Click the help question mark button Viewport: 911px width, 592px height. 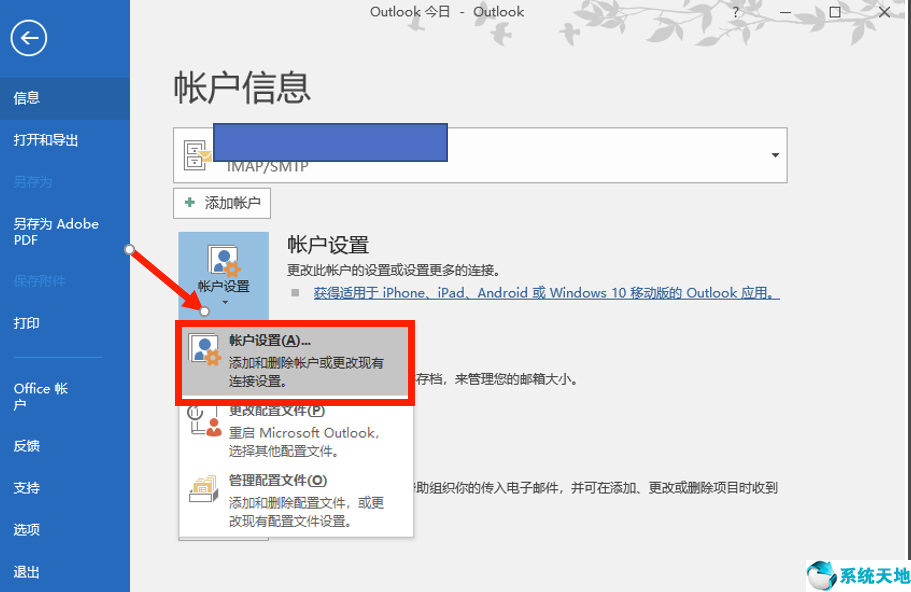point(736,12)
